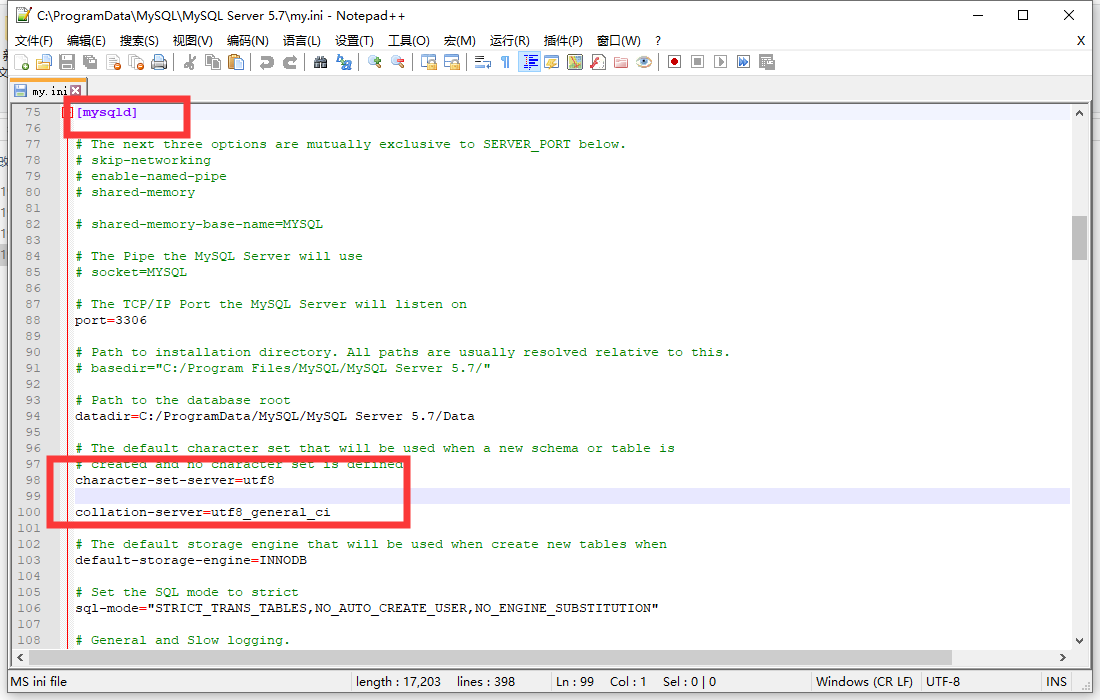
Task: Stop macro recording with the square button
Action: click(x=697, y=62)
